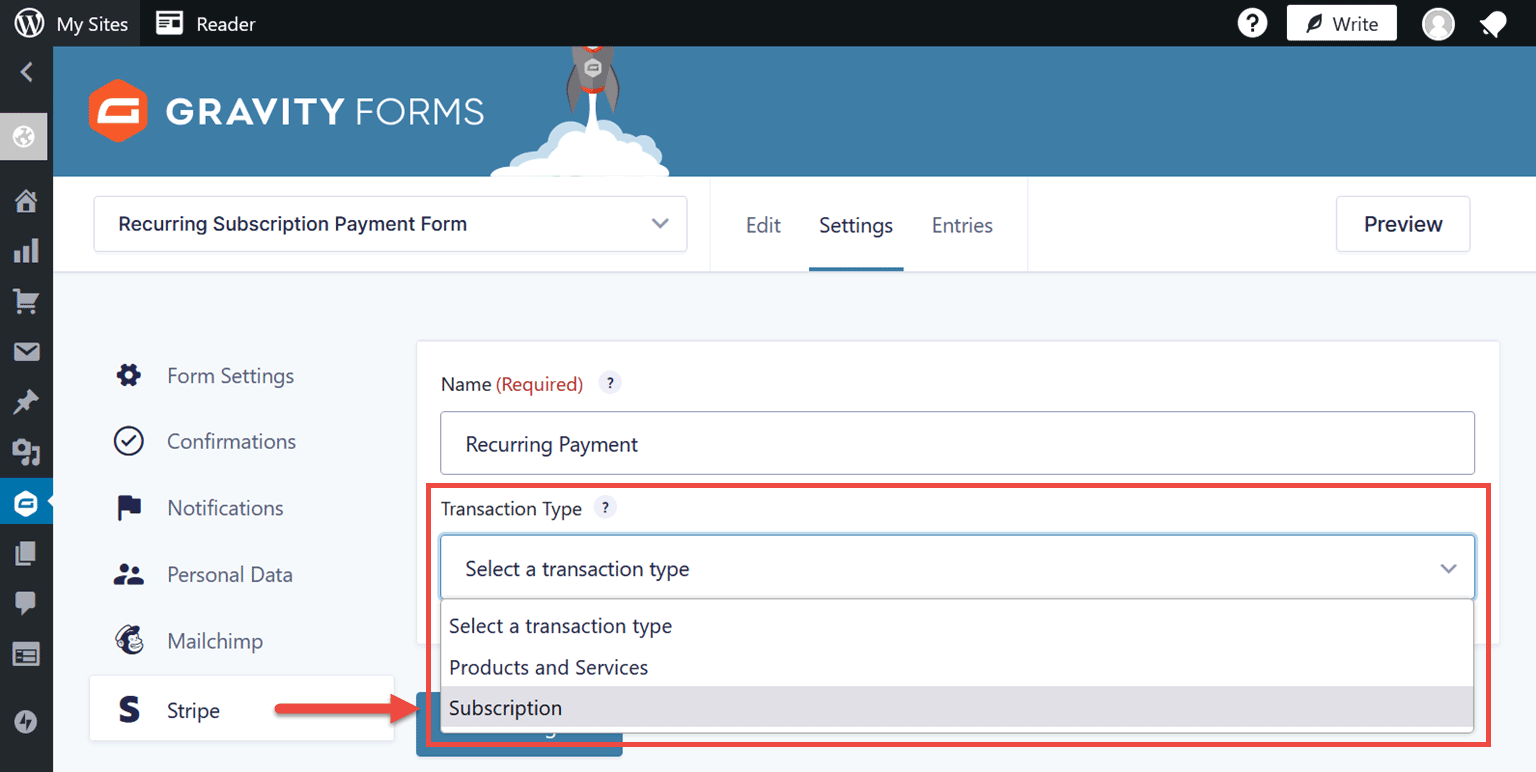Open the Reader
Screen dimensions: 1536x772
(206, 23)
